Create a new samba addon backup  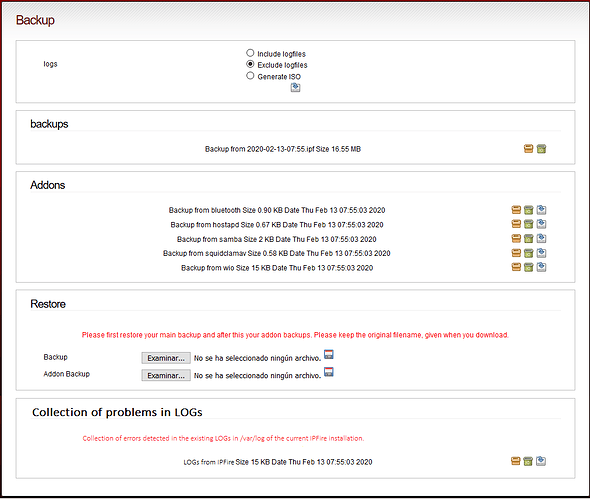click(541, 239)
